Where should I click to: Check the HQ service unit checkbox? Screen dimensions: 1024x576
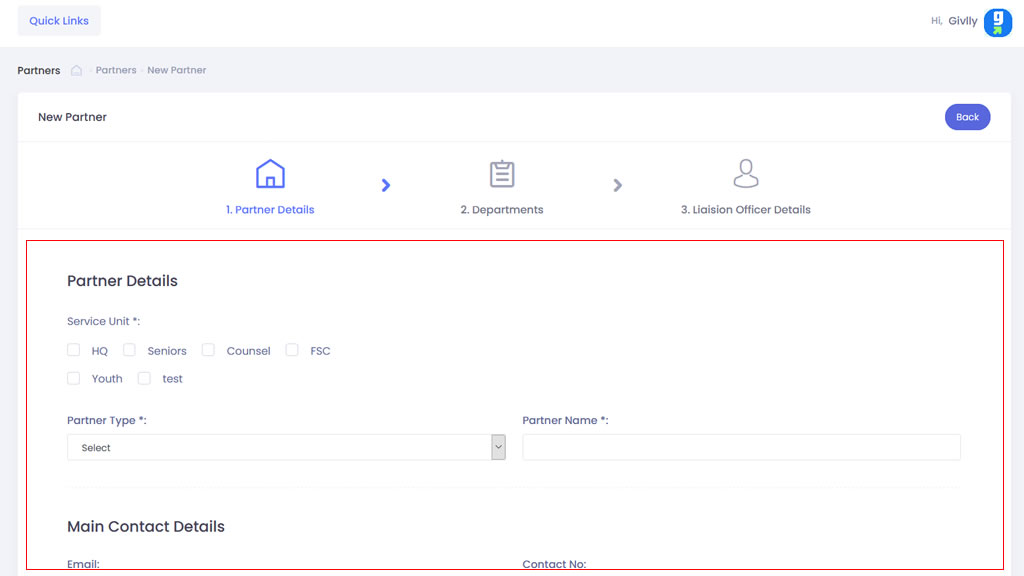click(x=74, y=351)
